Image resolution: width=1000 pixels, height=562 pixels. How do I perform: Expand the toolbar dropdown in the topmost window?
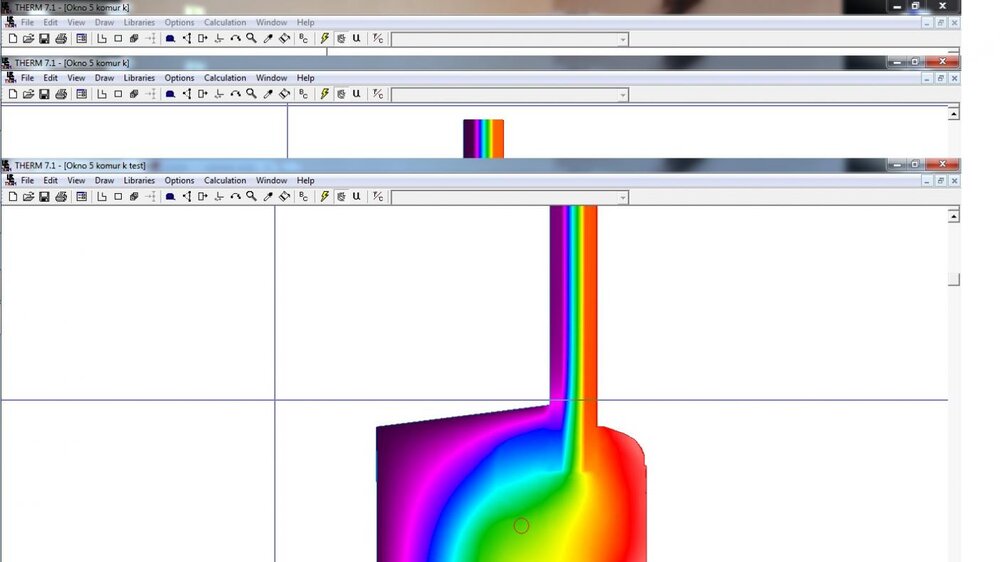(623, 40)
